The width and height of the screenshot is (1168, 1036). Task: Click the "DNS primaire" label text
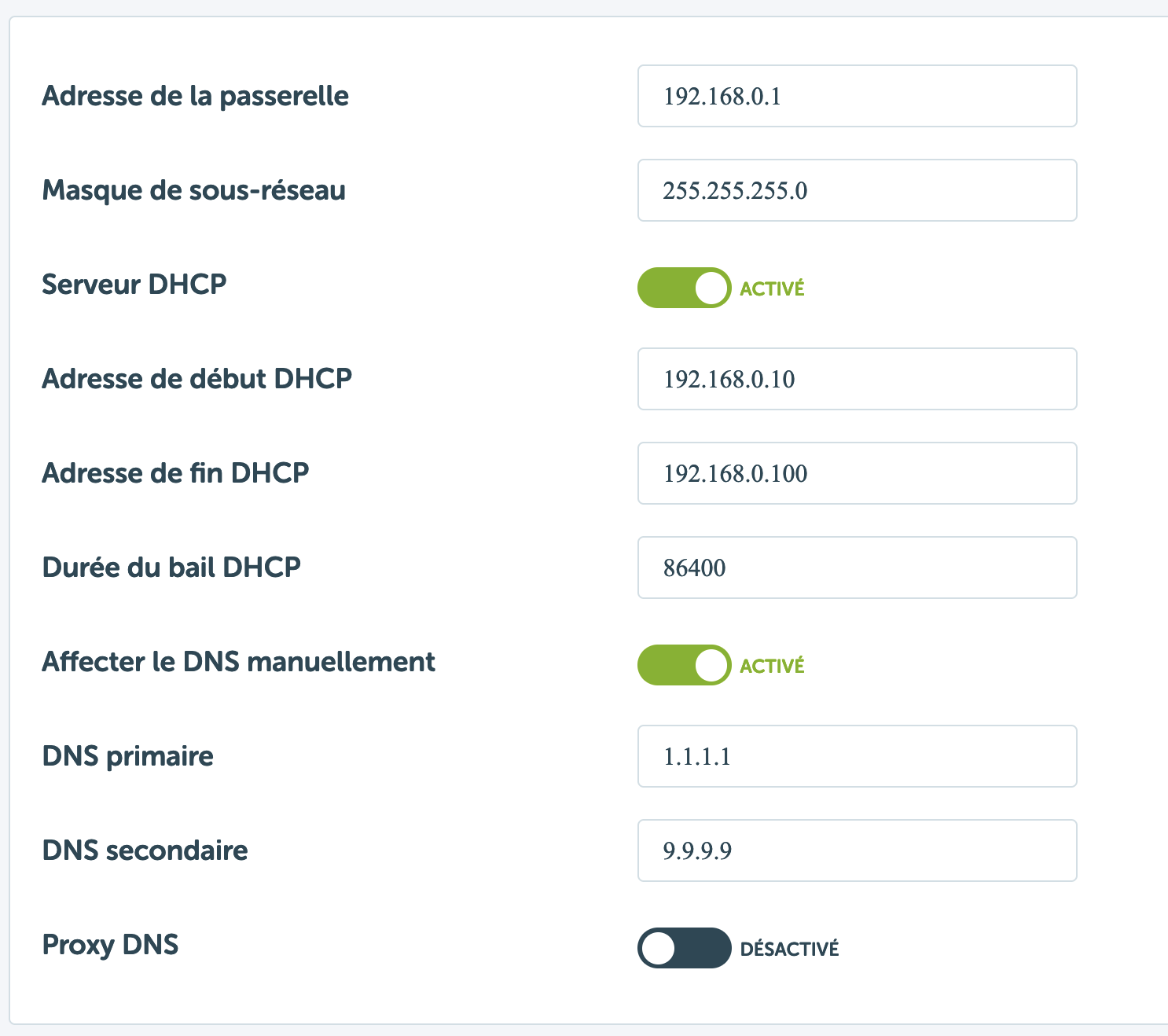pyautogui.click(x=127, y=756)
